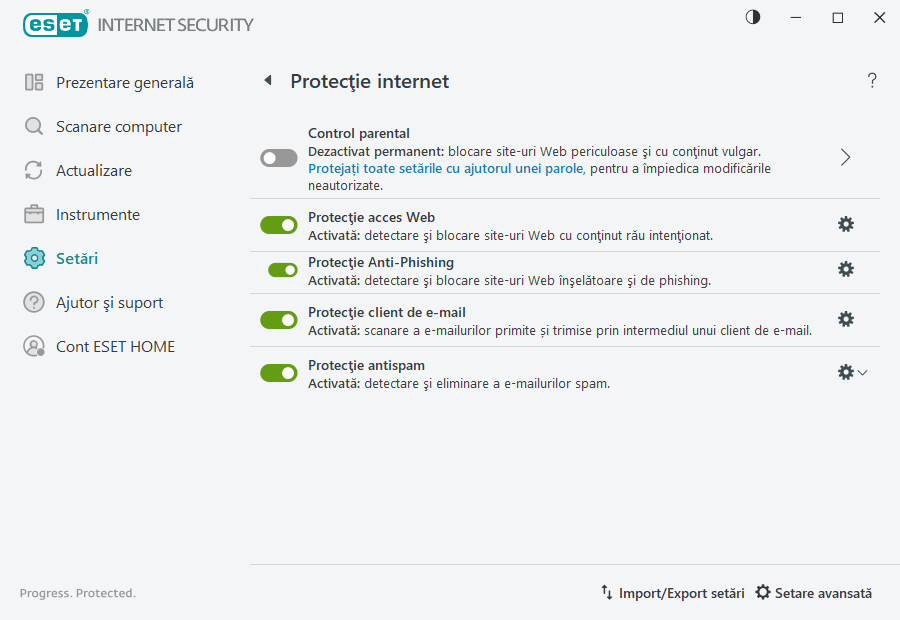Select Scanare computer in the sidebar
The height and width of the screenshot is (620, 900).
pos(120,127)
